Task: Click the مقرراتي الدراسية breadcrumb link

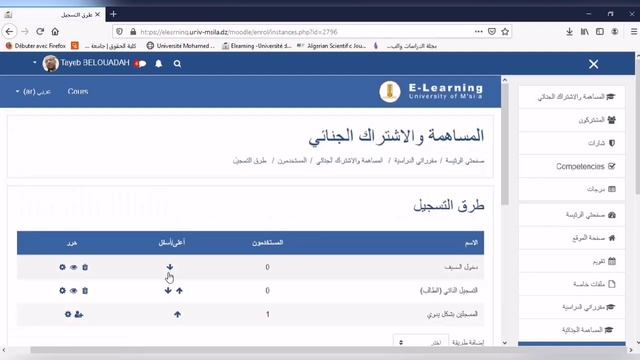Action: click(415, 161)
